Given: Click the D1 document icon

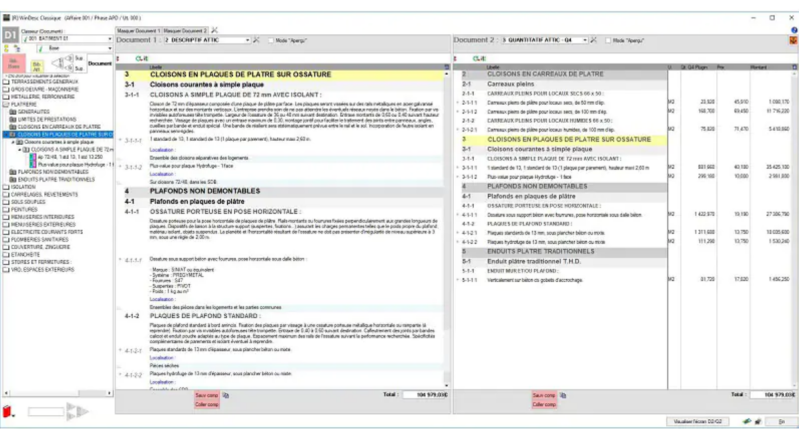Looking at the screenshot, I should (10, 35).
